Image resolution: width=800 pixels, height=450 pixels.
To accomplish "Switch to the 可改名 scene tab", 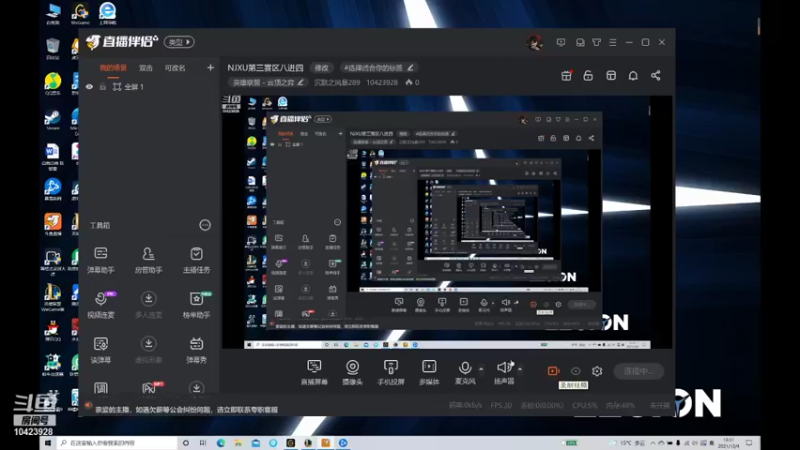I will [175, 68].
